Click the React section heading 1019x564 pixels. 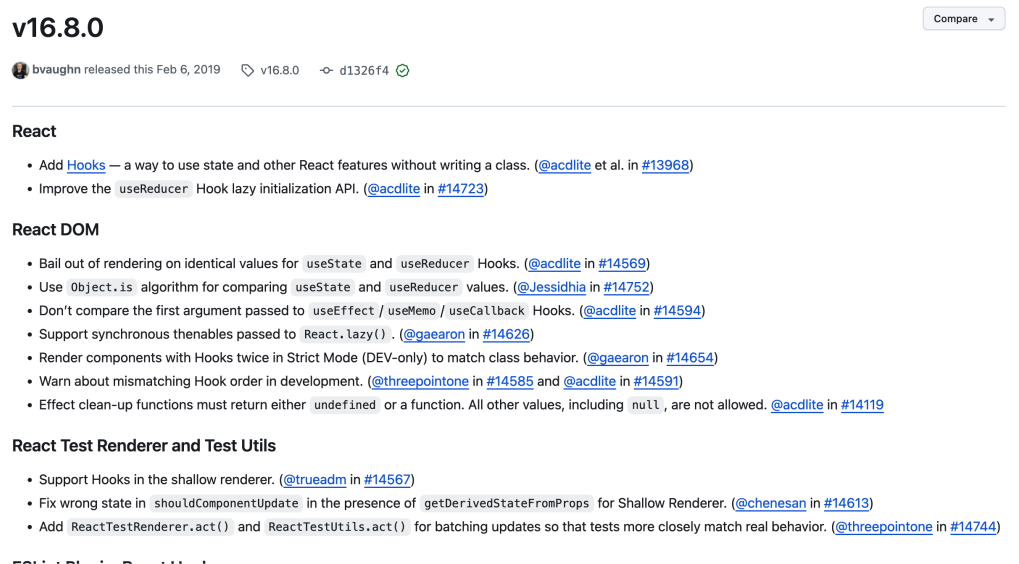coord(34,131)
